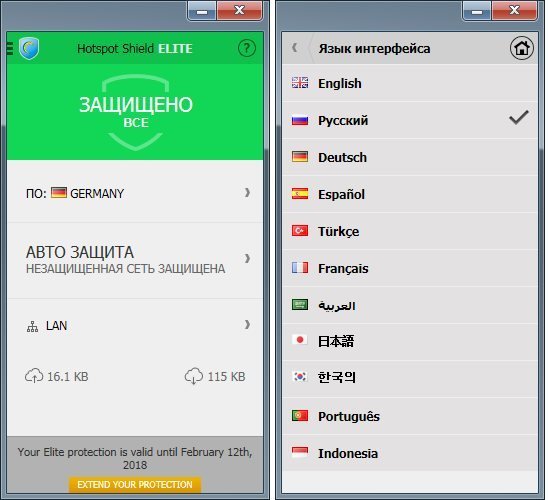Open the hamburger menu beside shield logo
The image size is (548, 500).
coord(10,49)
